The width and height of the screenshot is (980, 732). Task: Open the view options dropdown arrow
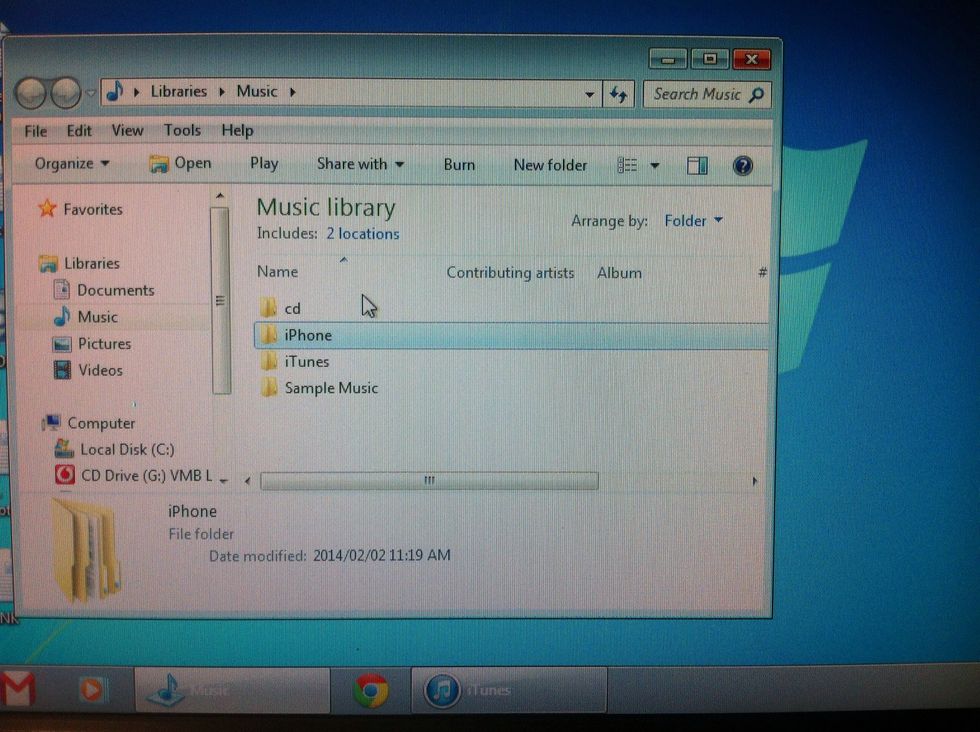point(654,166)
